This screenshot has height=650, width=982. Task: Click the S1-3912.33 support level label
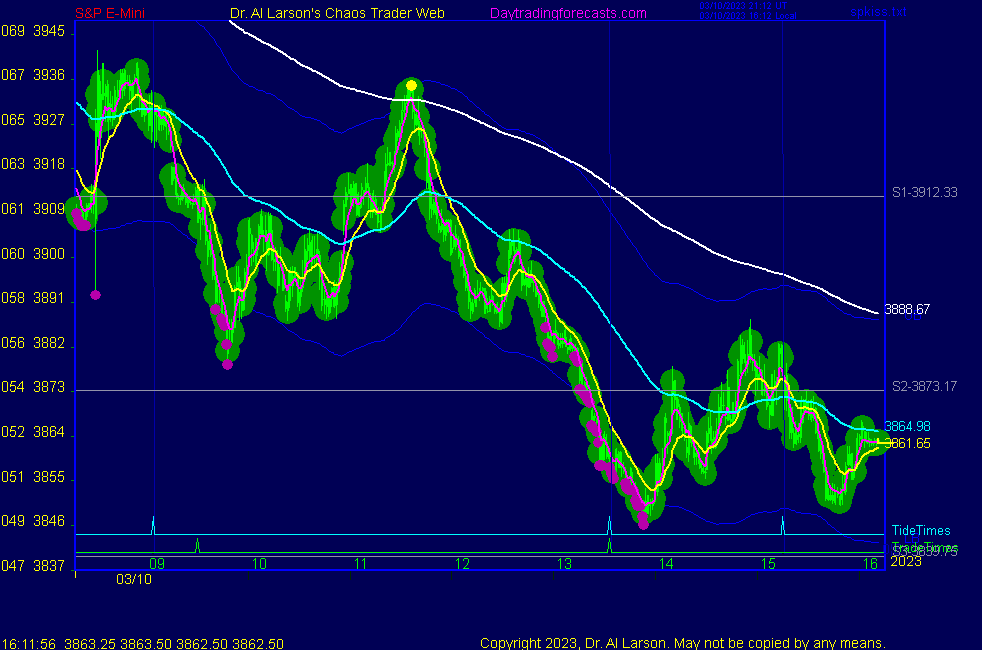point(924,192)
